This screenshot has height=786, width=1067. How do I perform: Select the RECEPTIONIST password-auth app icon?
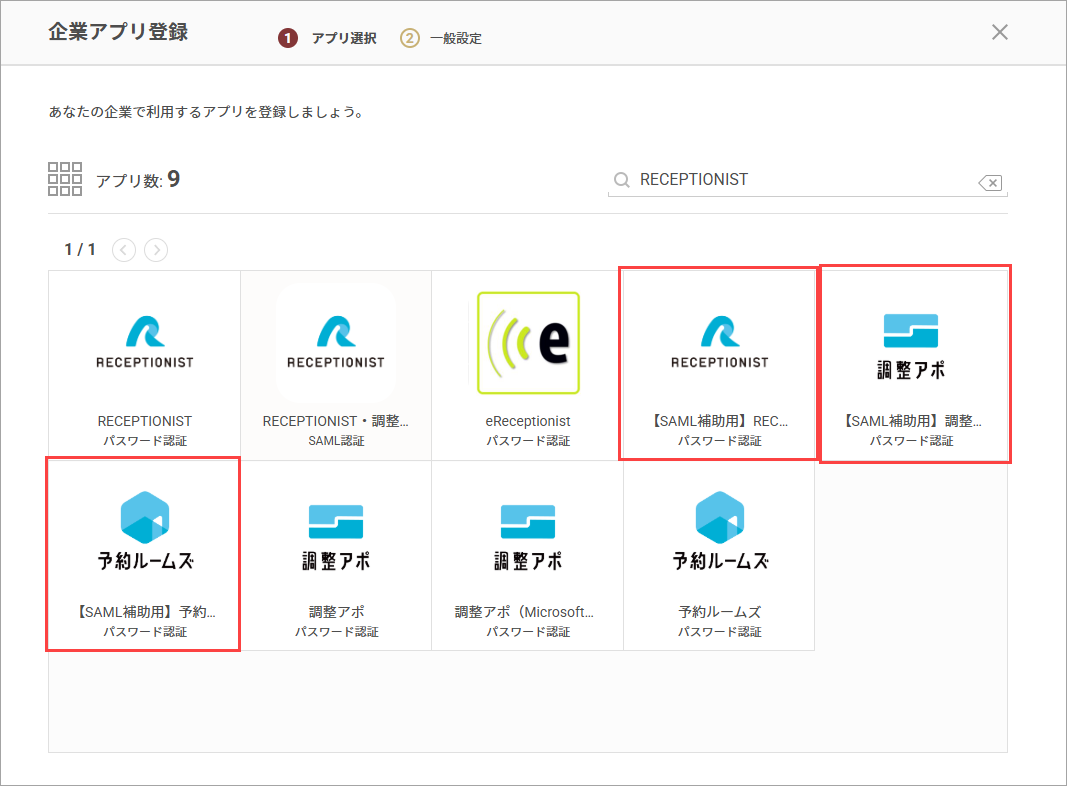145,342
